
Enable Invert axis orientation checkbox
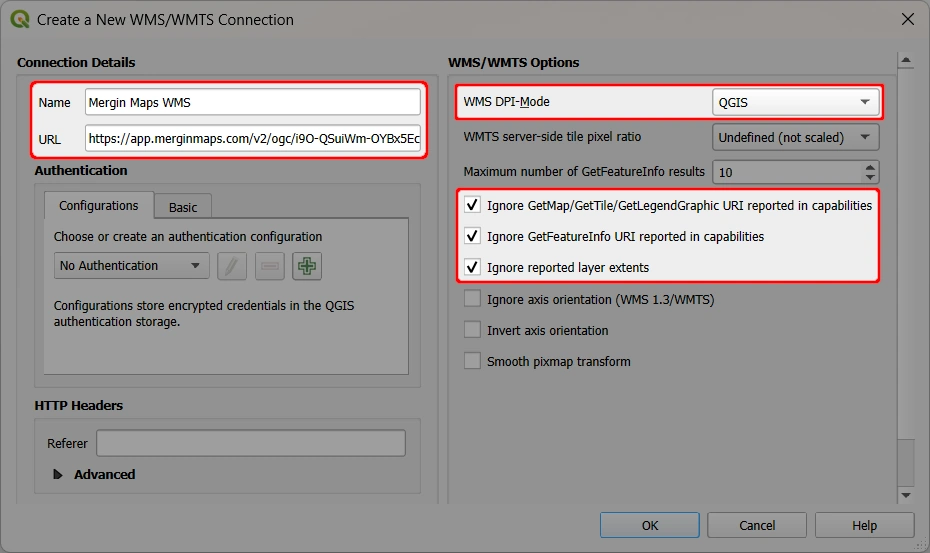pos(472,329)
